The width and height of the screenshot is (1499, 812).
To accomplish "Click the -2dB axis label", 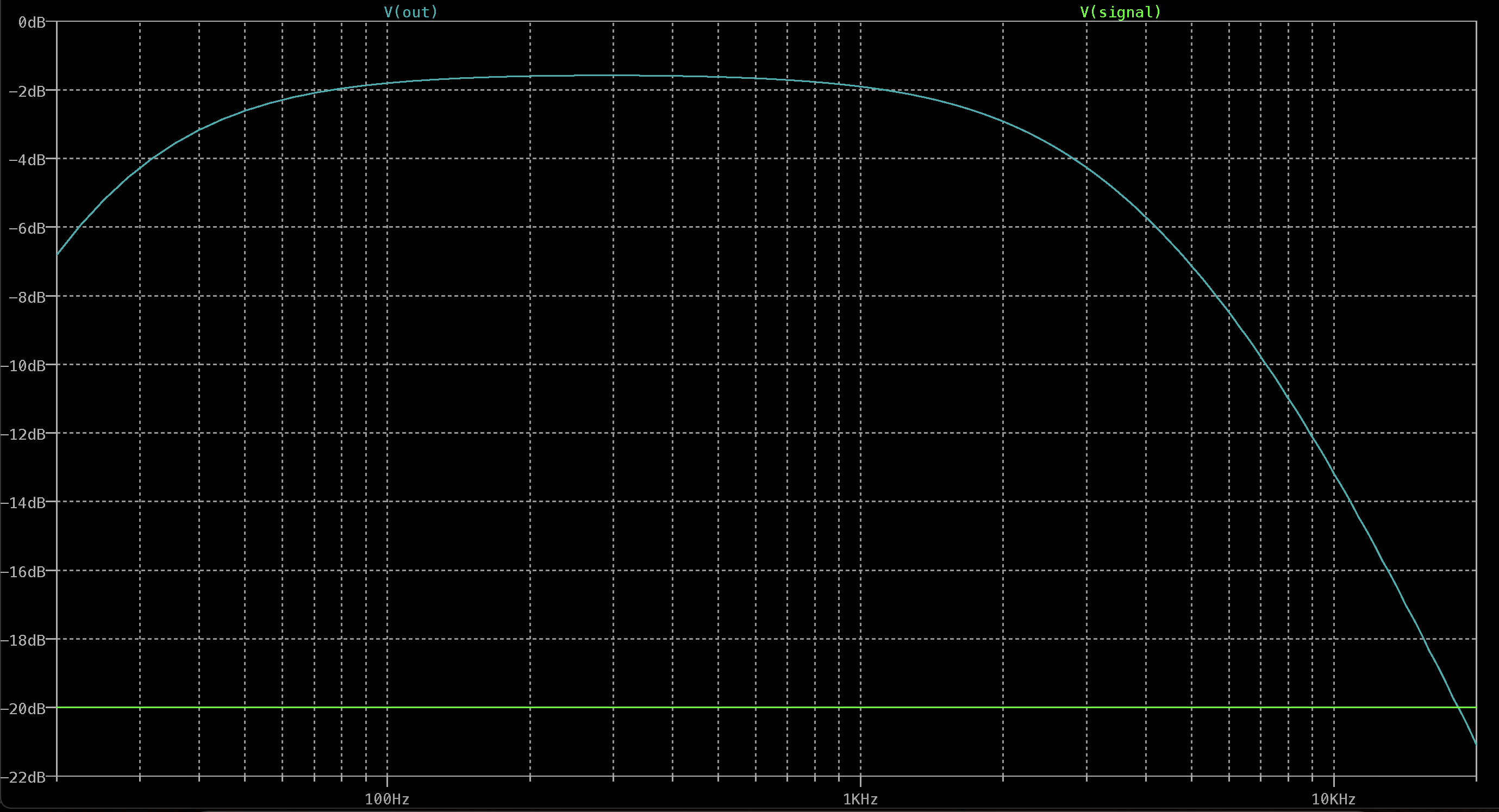I will [x=27, y=91].
